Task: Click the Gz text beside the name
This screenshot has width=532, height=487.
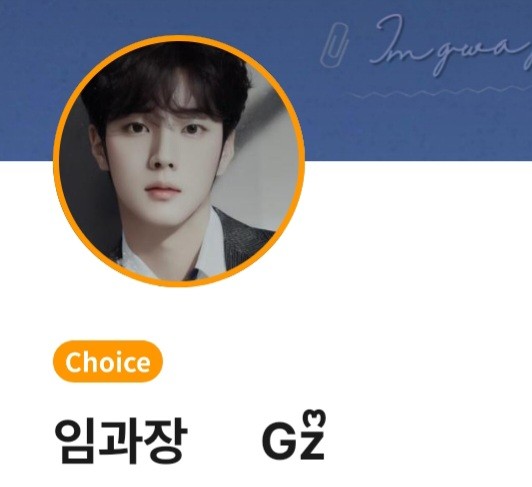Action: [294, 435]
